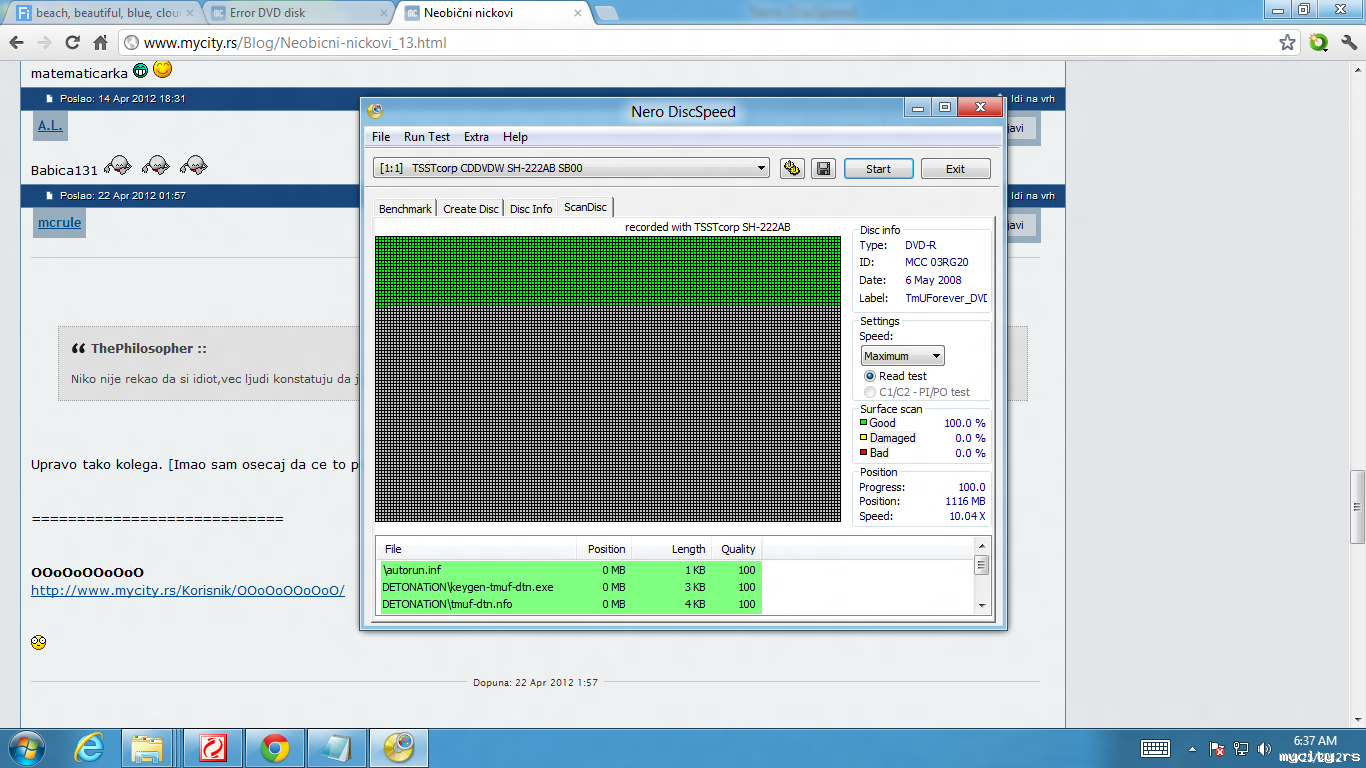
Task: Click the floppy disk save icon
Action: point(823,168)
